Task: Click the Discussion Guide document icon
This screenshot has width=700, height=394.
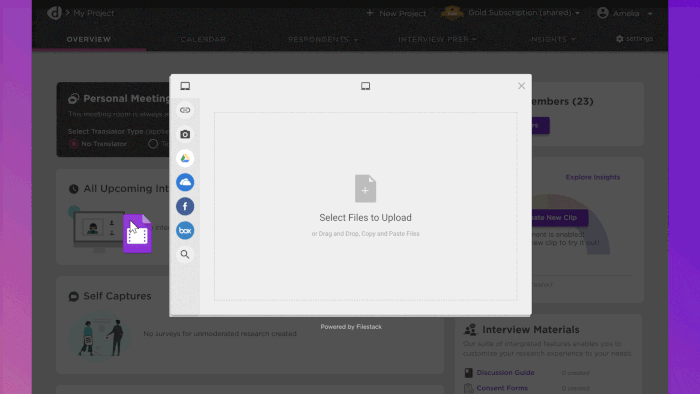Action: tap(468, 373)
